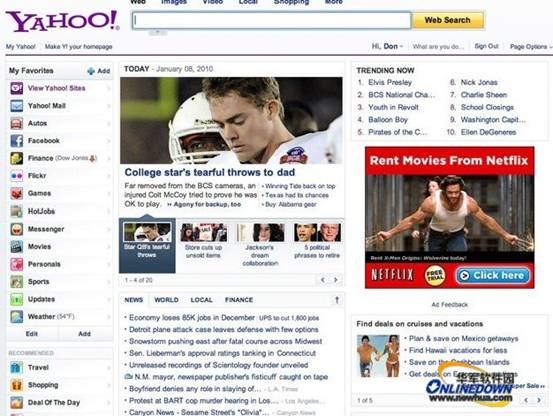Open the Elvis Presley trending link
Screen dimensions: 553x416
click(x=390, y=82)
